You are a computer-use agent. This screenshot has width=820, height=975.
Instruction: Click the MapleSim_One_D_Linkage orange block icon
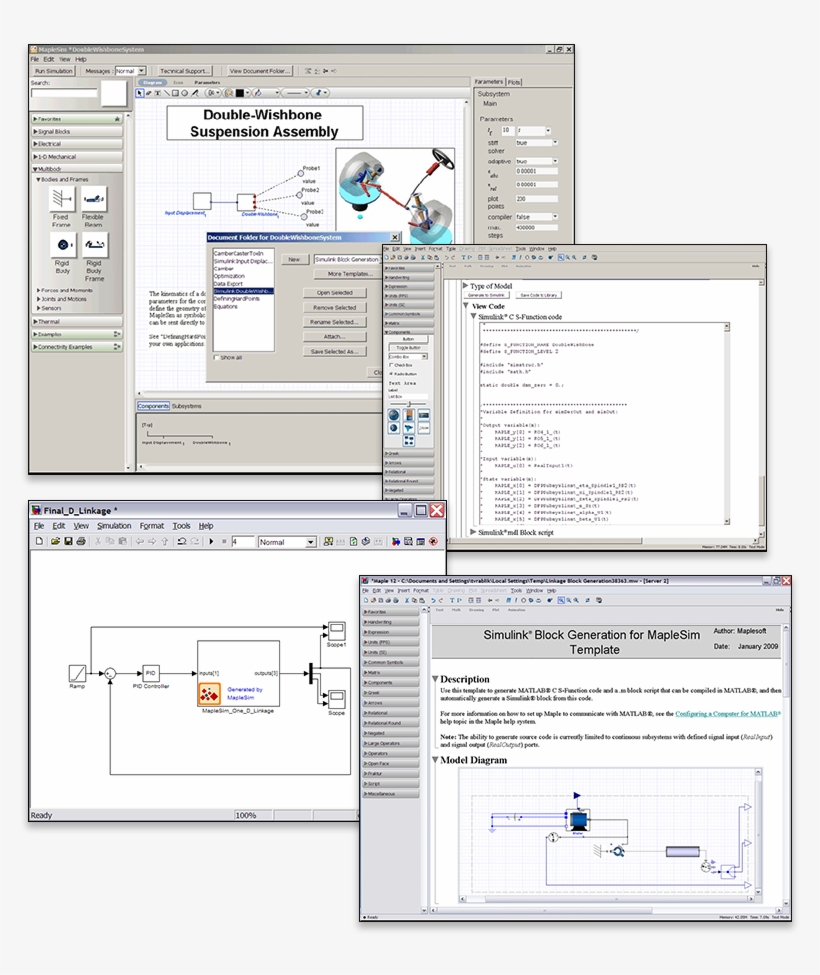coord(209,694)
